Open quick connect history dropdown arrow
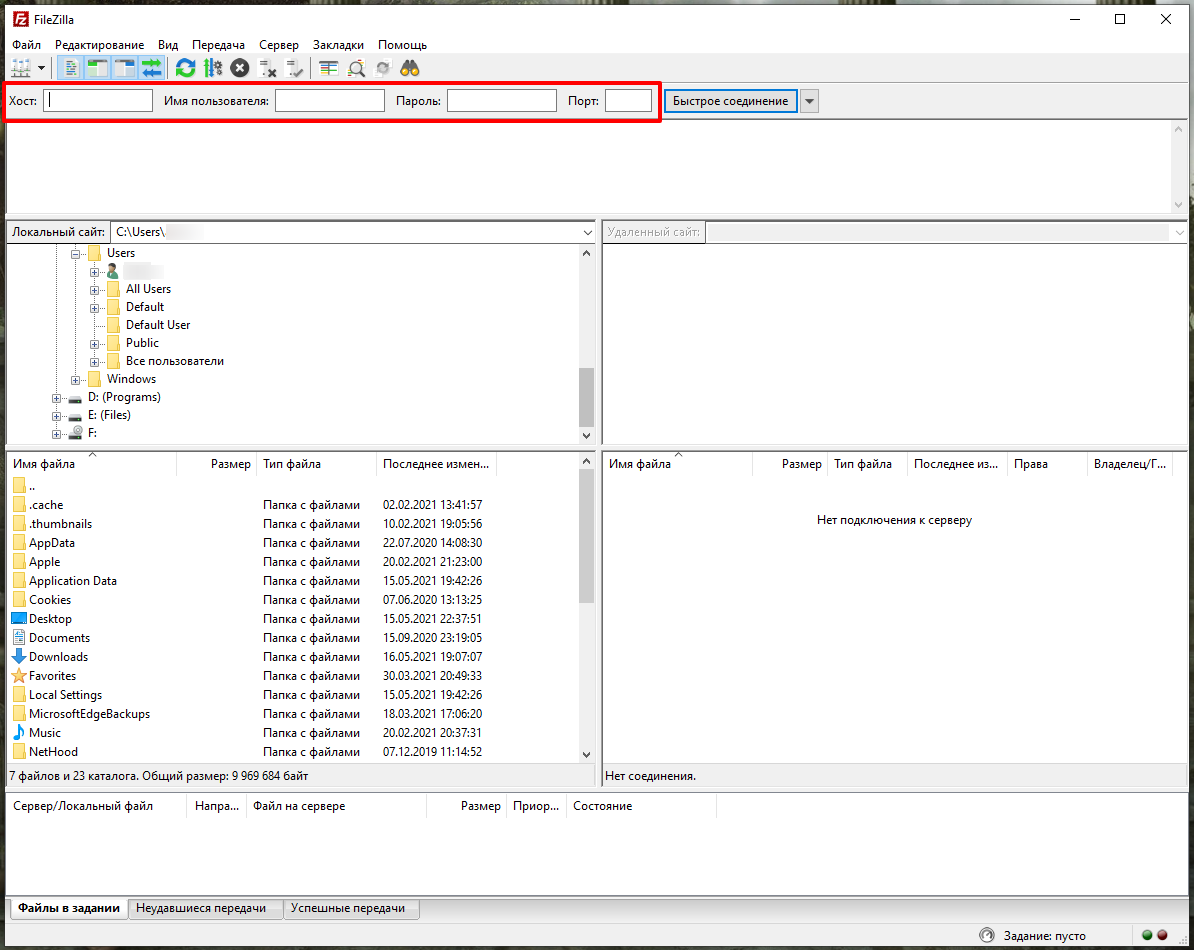Viewport: 1194px width, 950px height. click(x=810, y=101)
